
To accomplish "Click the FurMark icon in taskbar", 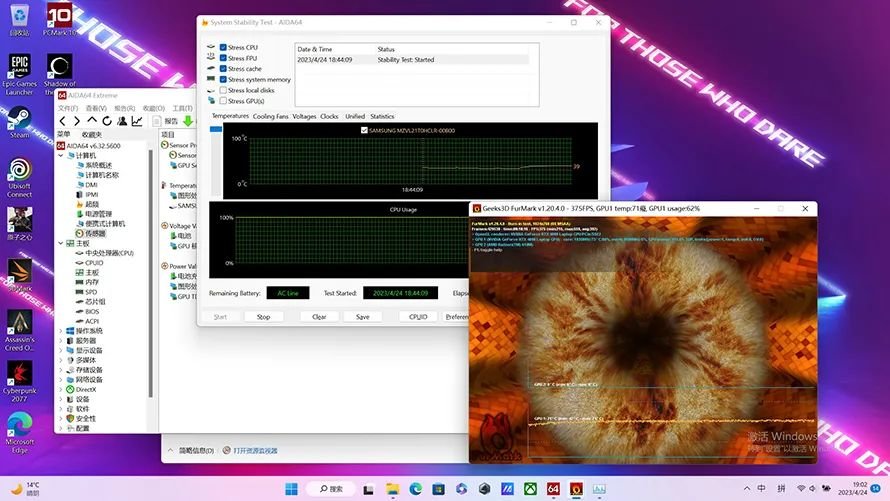I will tap(576, 488).
